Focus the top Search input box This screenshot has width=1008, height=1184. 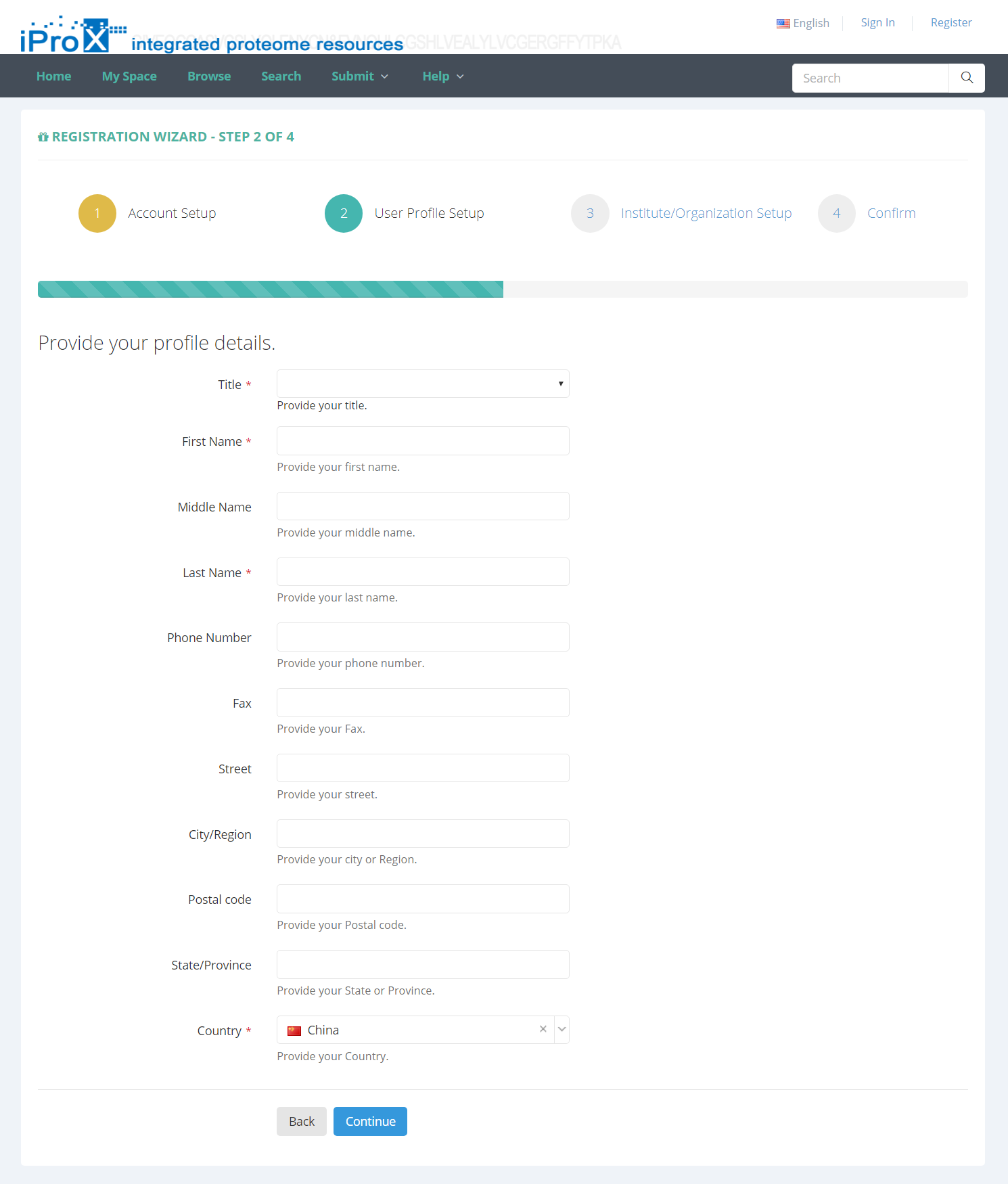click(x=870, y=78)
